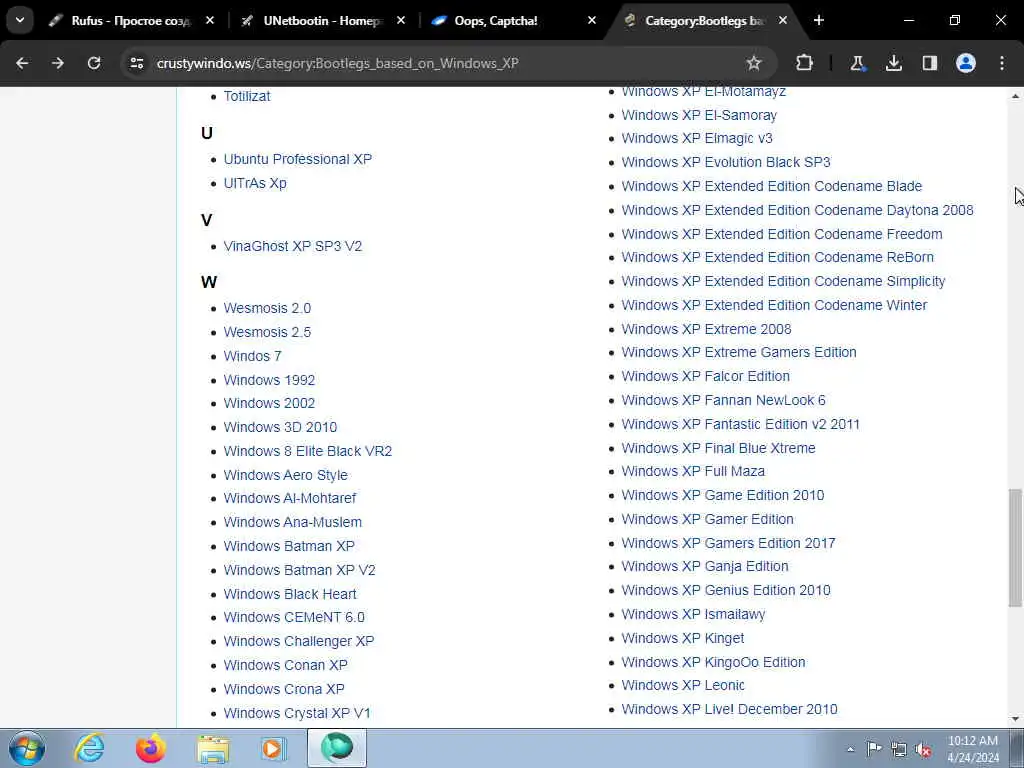Go back to the previous page
This screenshot has width=1024, height=768.
[x=22, y=63]
